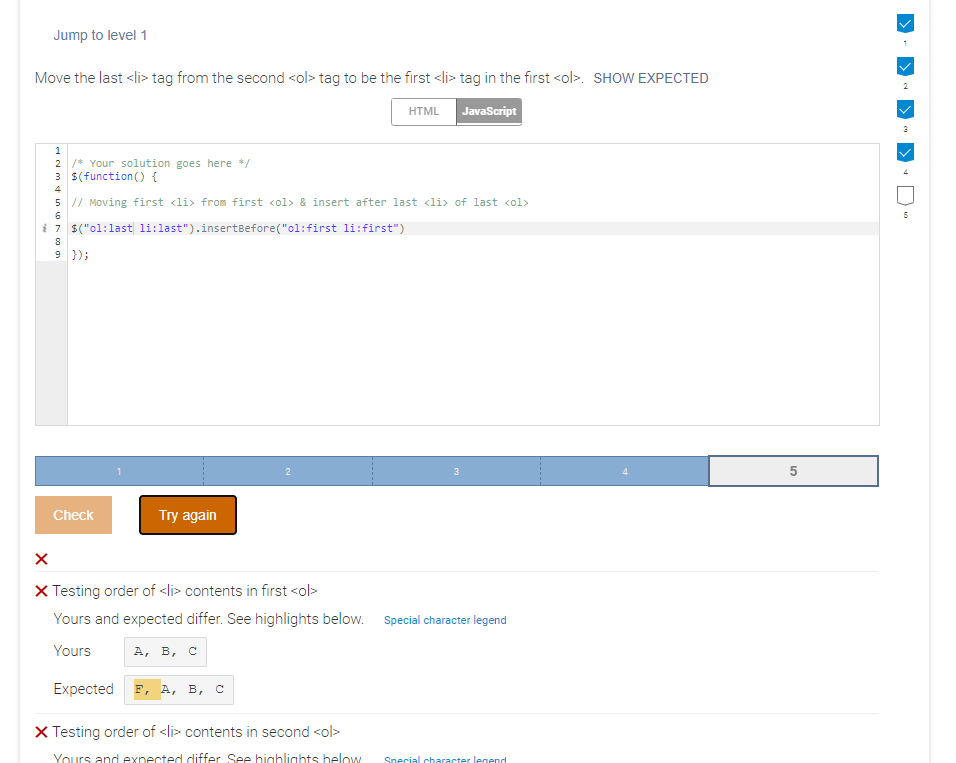Click the Expected output "F, A, B, C"
Viewport: 956px width, 763px height.
[x=179, y=689]
